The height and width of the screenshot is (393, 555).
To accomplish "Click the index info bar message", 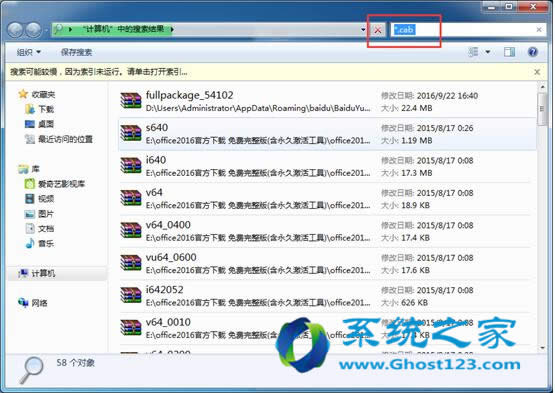I will (99, 72).
